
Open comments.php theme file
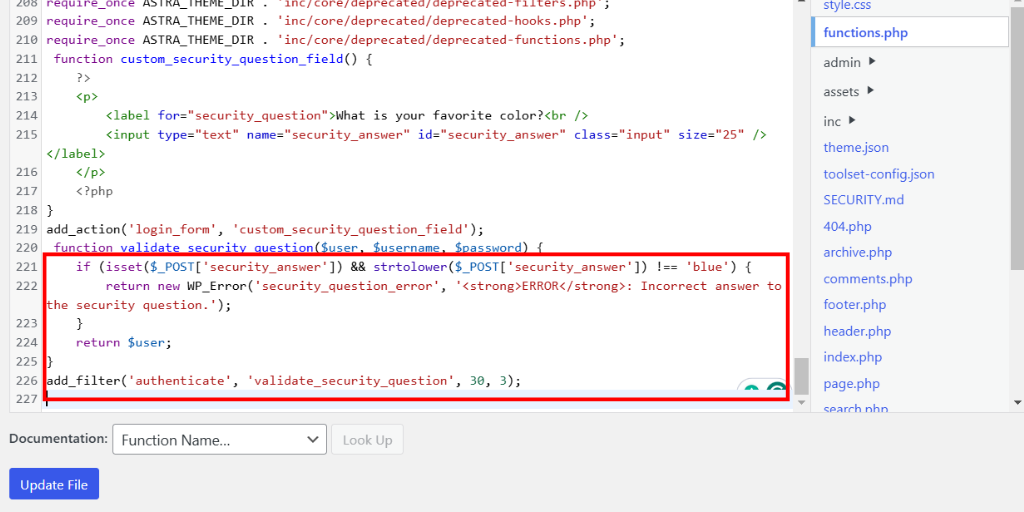click(867, 279)
